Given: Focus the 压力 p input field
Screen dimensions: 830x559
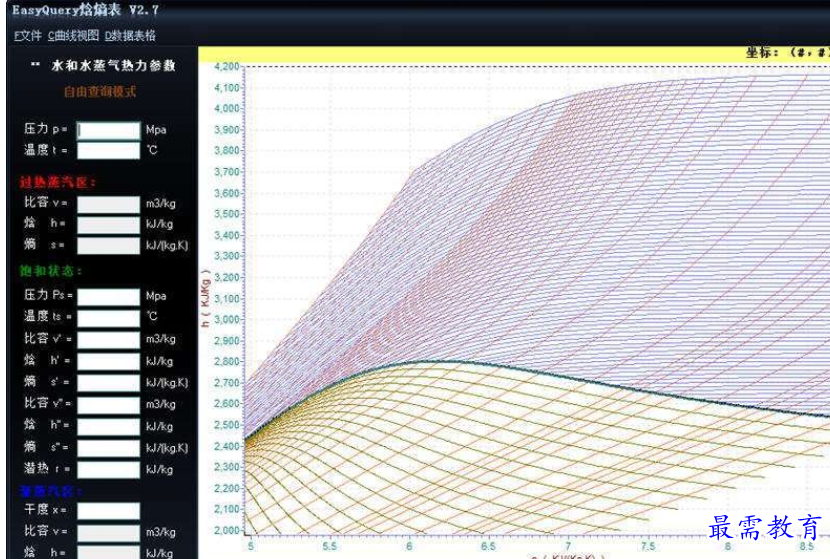Looking at the screenshot, I should coord(109,130).
